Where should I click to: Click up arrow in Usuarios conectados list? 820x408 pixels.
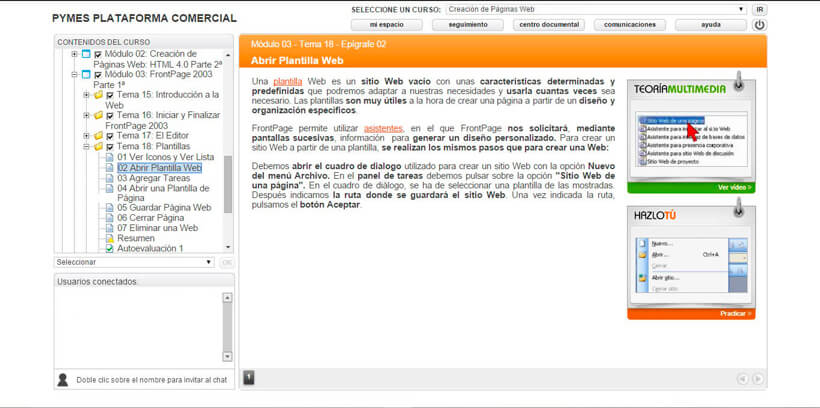point(227,298)
